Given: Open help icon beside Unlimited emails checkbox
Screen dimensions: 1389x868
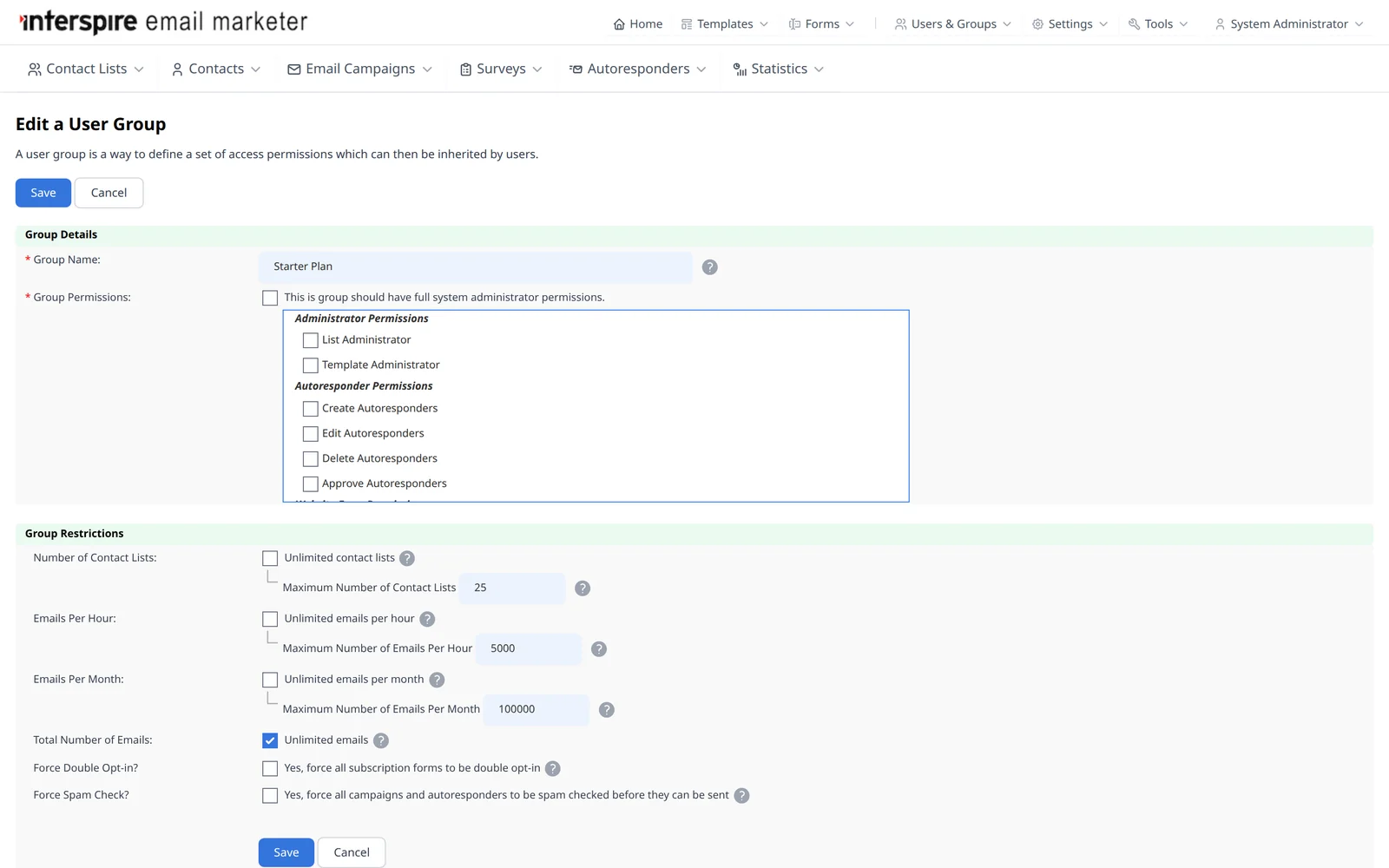Looking at the screenshot, I should 381,741.
